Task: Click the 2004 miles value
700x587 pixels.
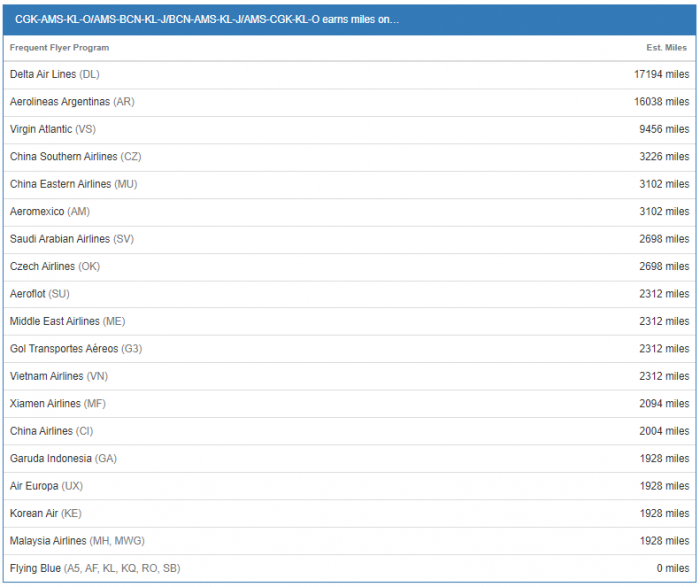Action: tap(664, 432)
